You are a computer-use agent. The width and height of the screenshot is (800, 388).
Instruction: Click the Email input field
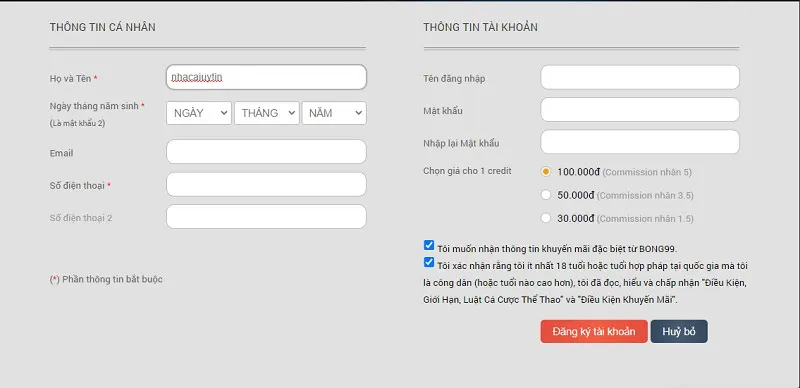click(x=266, y=152)
